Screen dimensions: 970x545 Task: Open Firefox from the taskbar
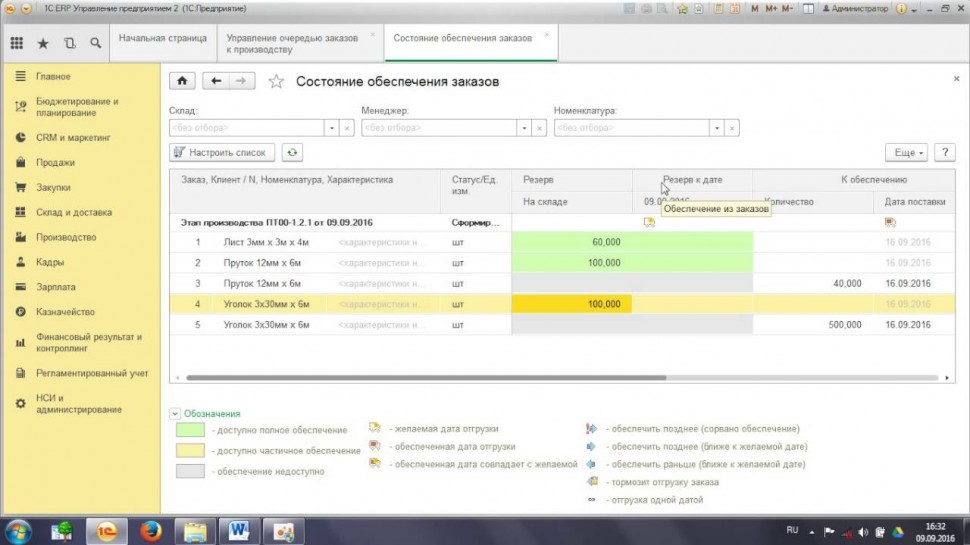[x=150, y=529]
